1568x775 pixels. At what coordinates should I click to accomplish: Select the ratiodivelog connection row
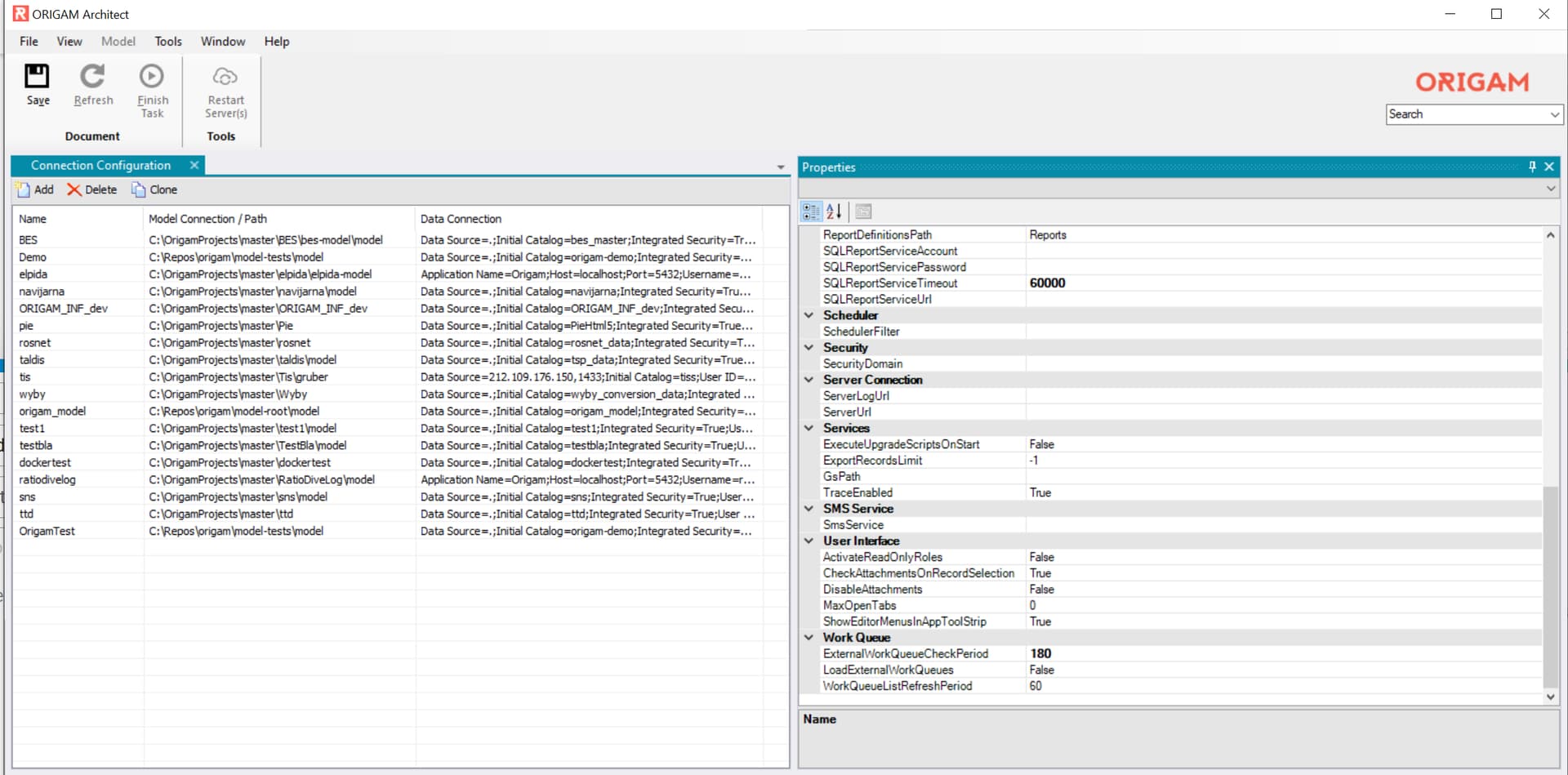(x=388, y=479)
